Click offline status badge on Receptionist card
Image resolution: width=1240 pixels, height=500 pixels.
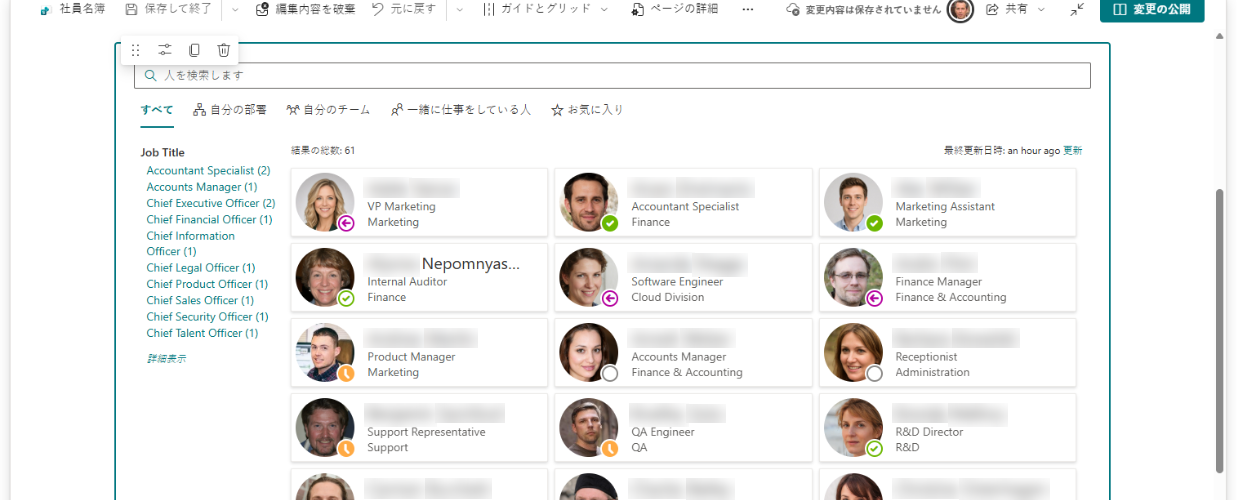point(874,373)
